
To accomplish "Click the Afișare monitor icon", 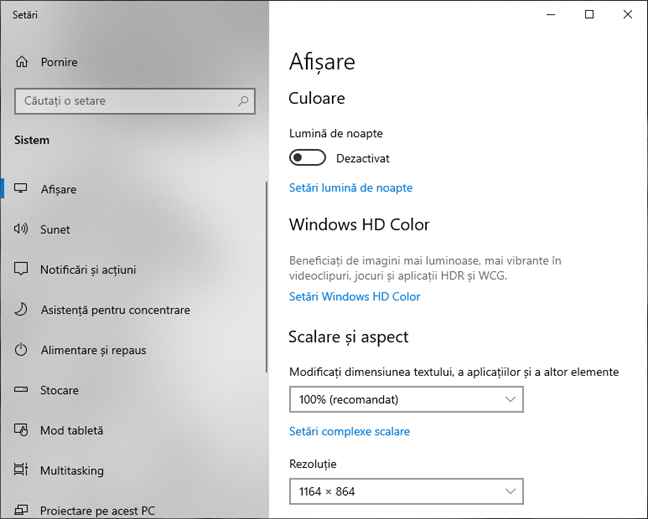I will [x=21, y=189].
